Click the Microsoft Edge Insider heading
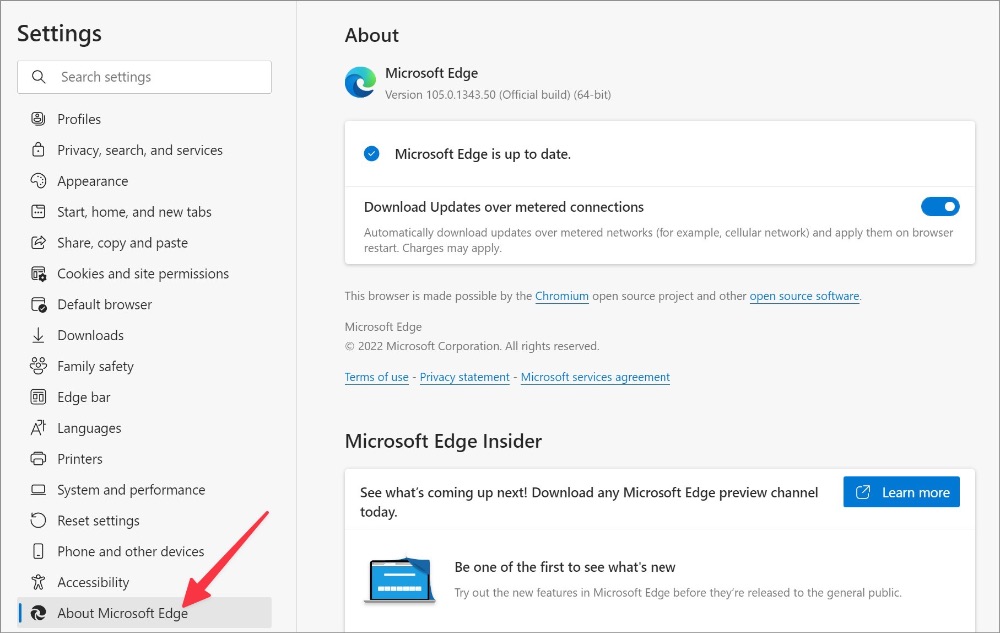 tap(443, 441)
